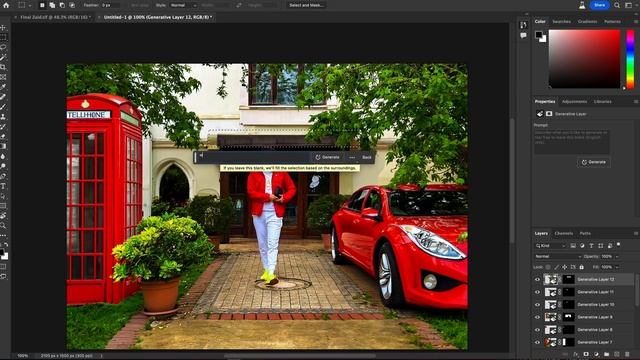Toggle the layer filter on/off switch
This screenshot has width=640, height=360.
pos(619,244)
